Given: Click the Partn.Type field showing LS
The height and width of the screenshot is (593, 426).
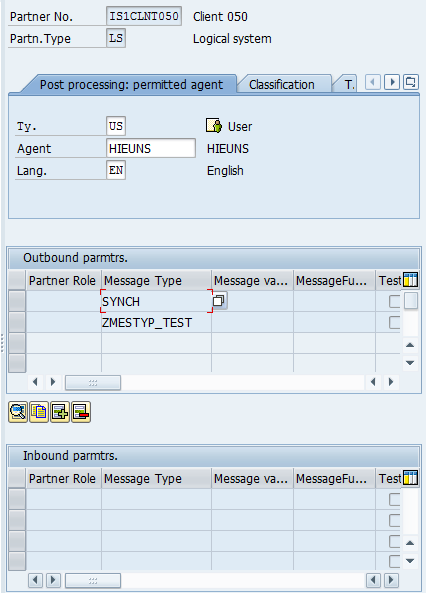Looking at the screenshot, I should (116, 38).
